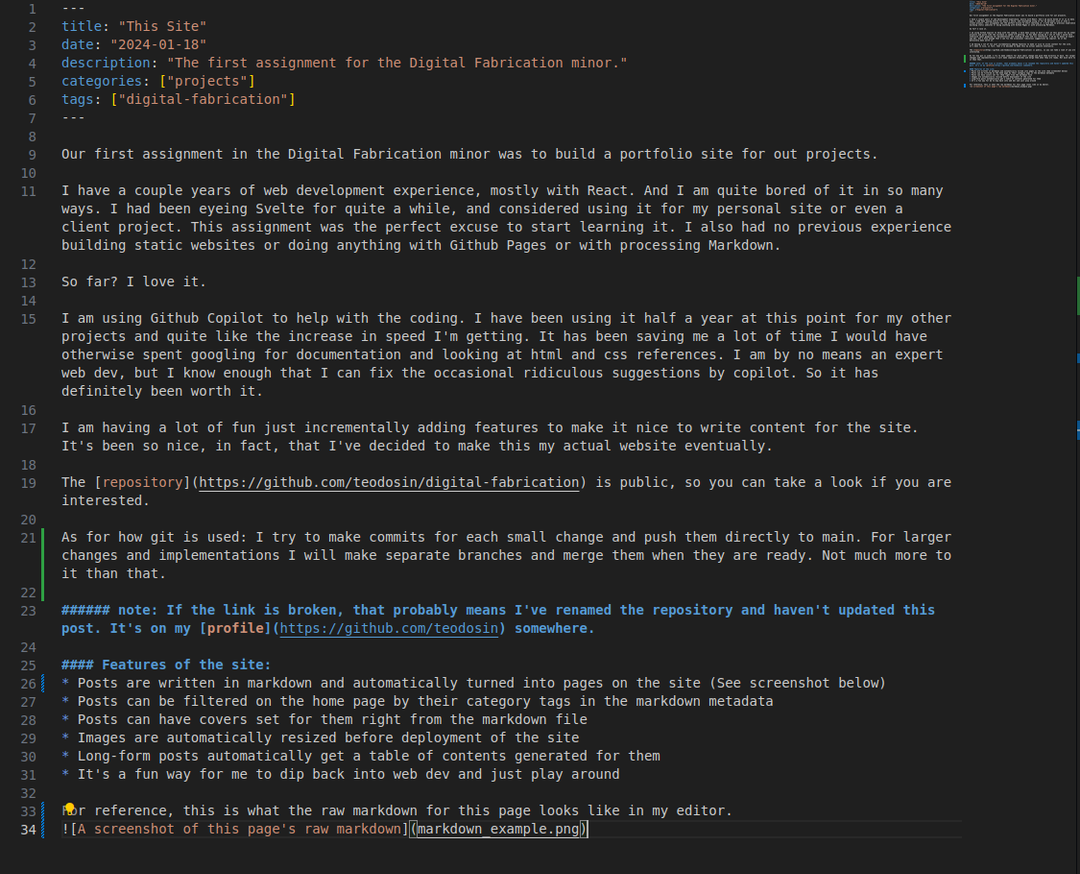
Task: Click the word "Svelte" in line 11 paragraph
Action: point(280,209)
